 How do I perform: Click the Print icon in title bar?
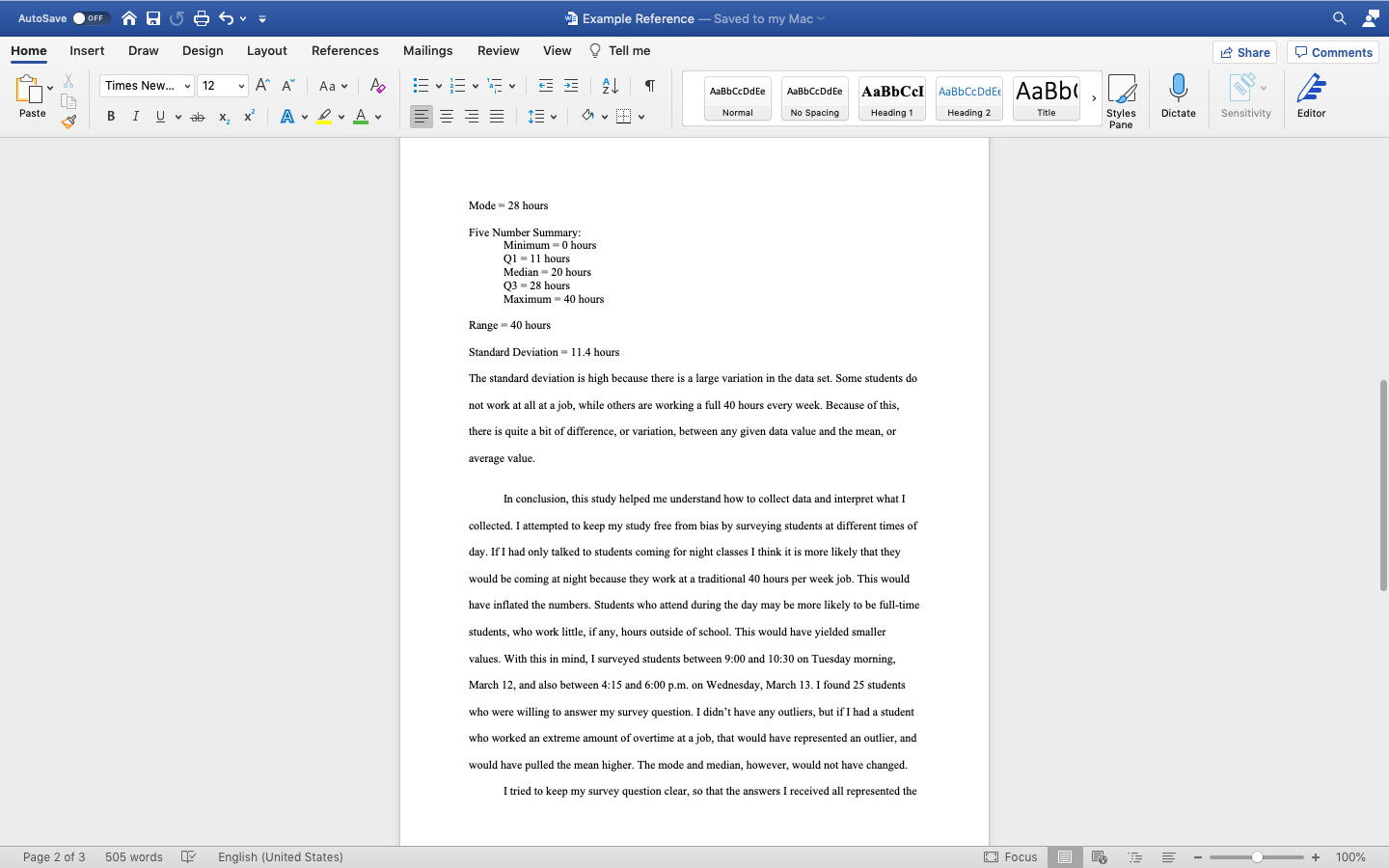[x=202, y=18]
